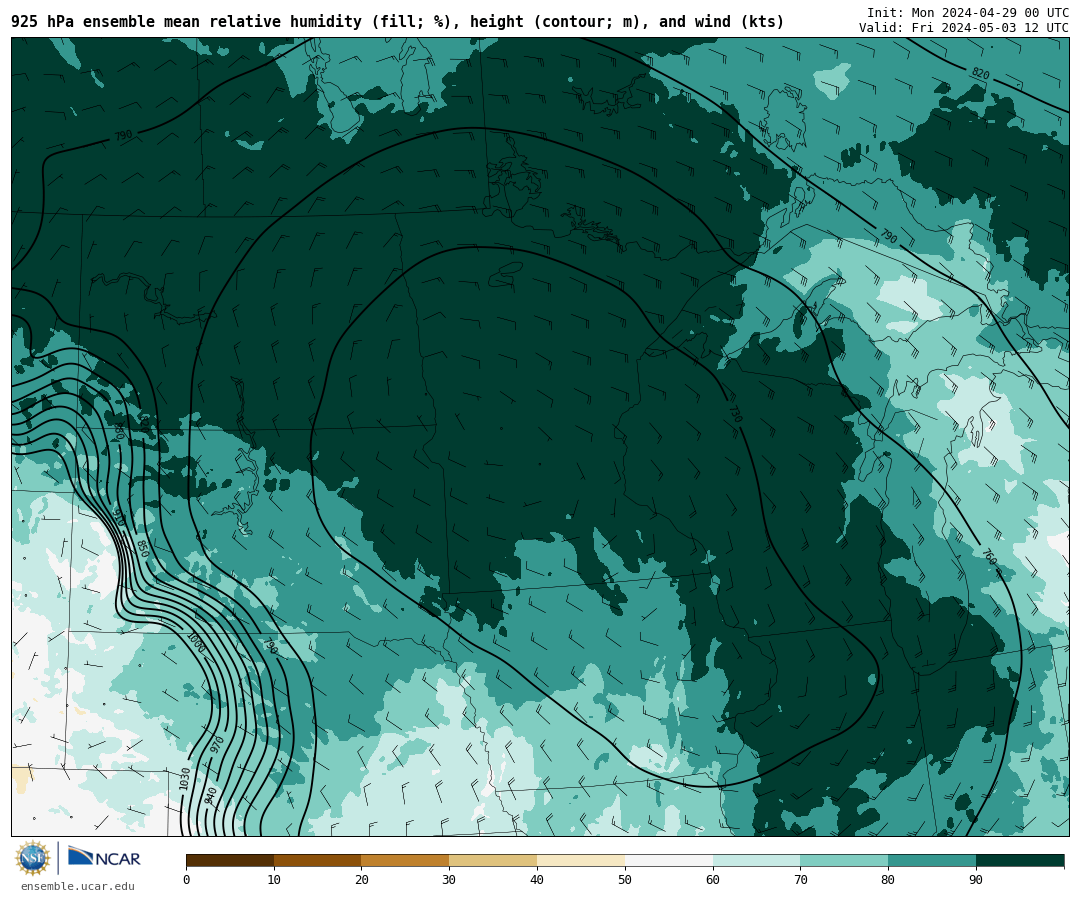The image size is (1080, 899).
Task: Pick the darkest brown 0–10 colorbar segment
Action: point(230,860)
